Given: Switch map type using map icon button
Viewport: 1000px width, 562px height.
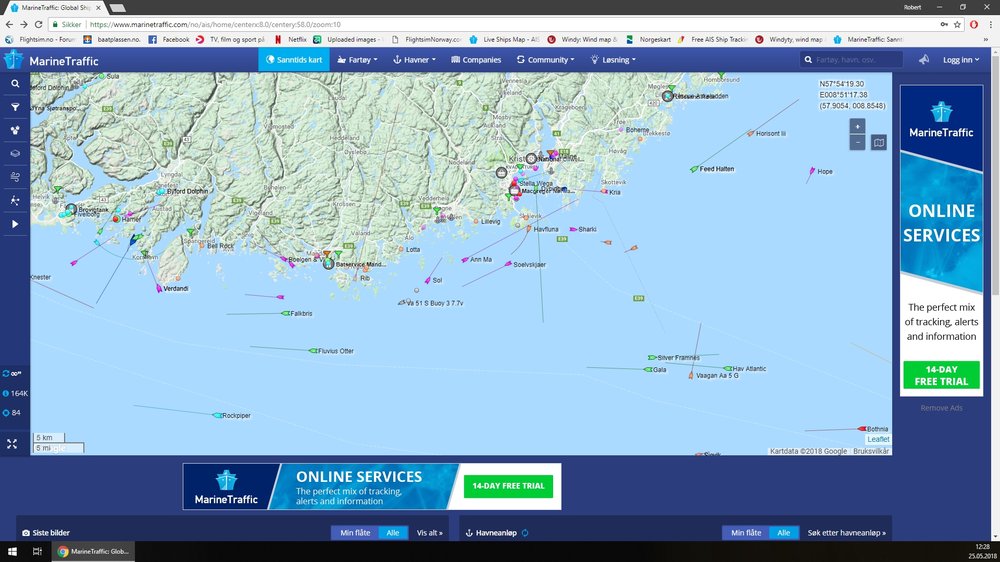Looking at the screenshot, I should coord(879,142).
